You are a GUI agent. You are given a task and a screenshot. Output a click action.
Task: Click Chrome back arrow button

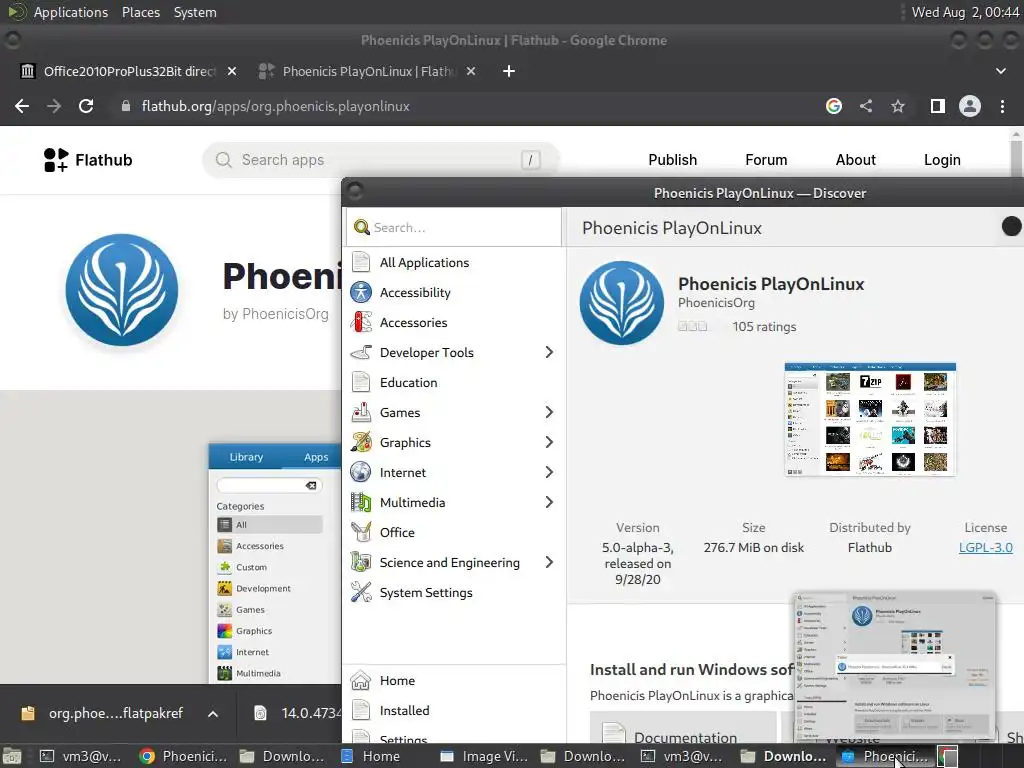point(22,106)
